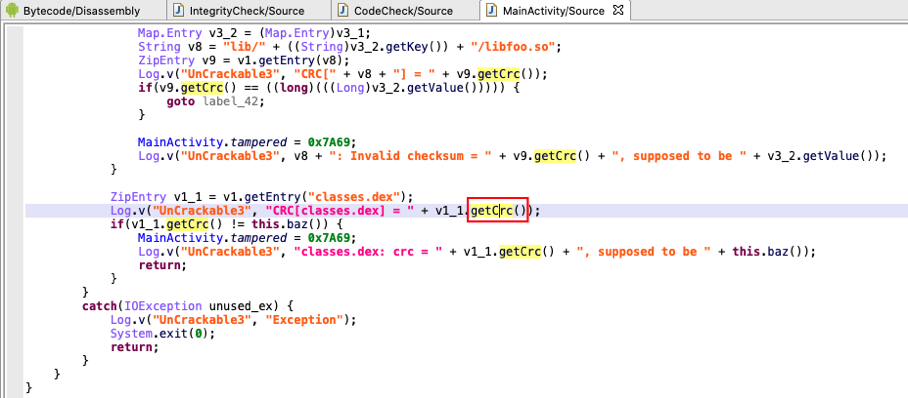
Task: Close the MainActivity/Source tab
Action: coord(617,10)
